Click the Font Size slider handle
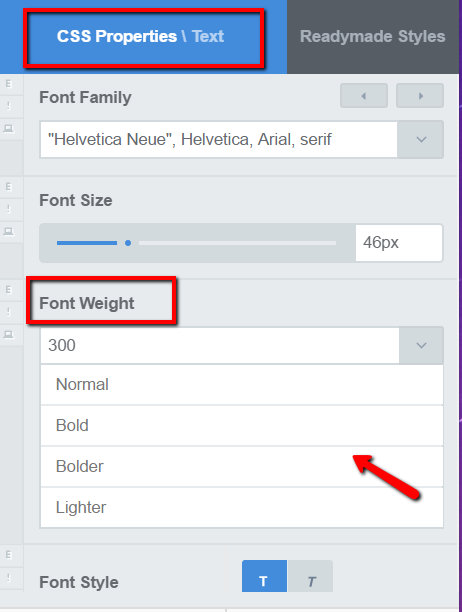 128,243
